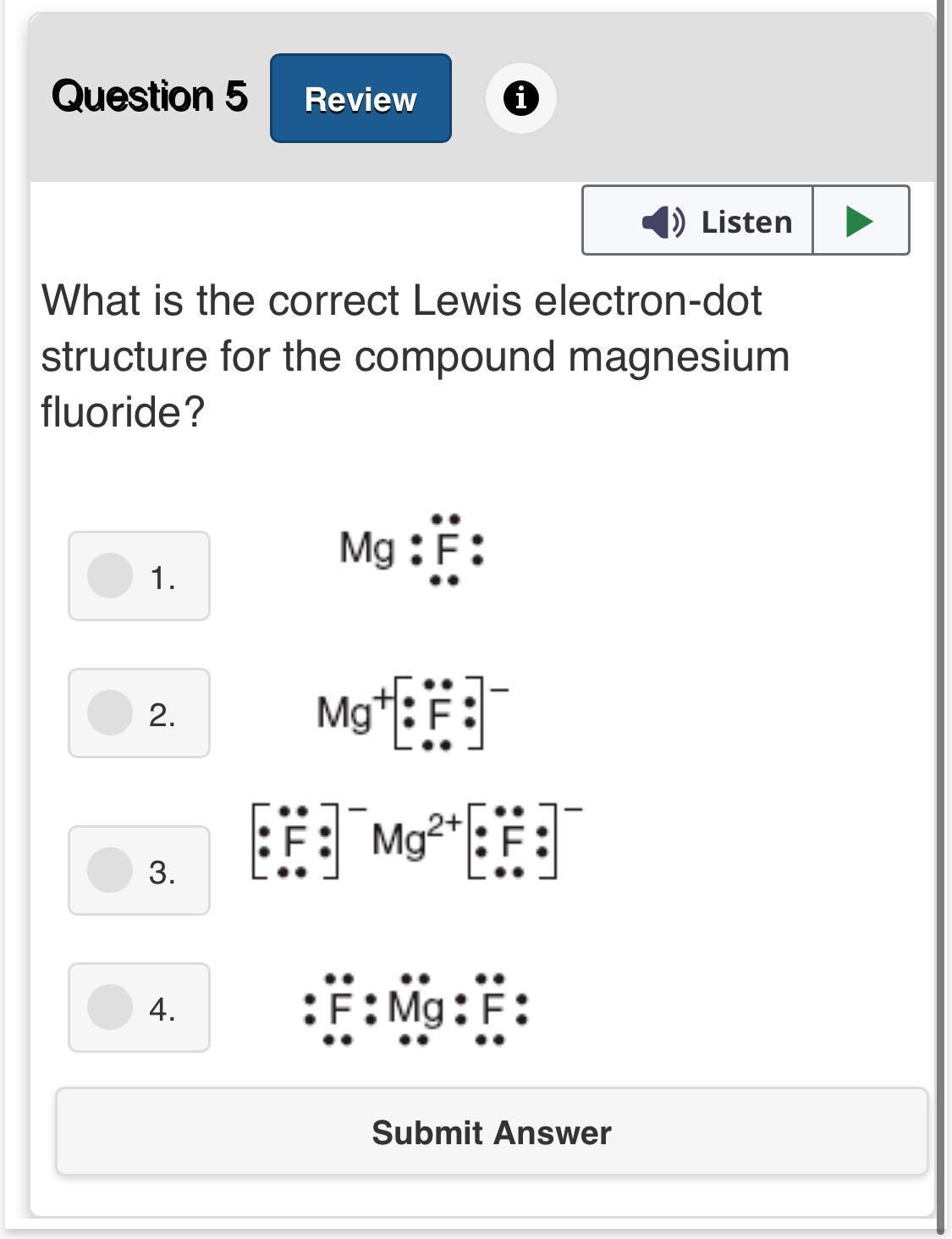Click the Lewis electron-dot question text
Screen dimensions: 952x1239
(x=415, y=356)
